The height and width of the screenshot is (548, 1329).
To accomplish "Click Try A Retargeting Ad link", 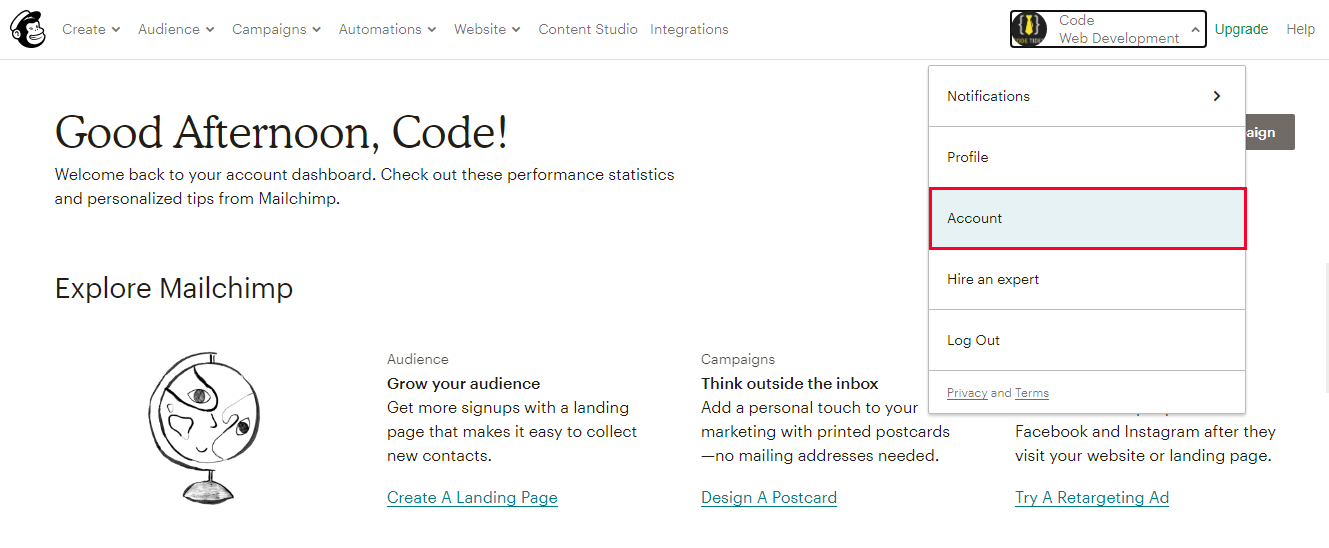I will tap(1092, 497).
